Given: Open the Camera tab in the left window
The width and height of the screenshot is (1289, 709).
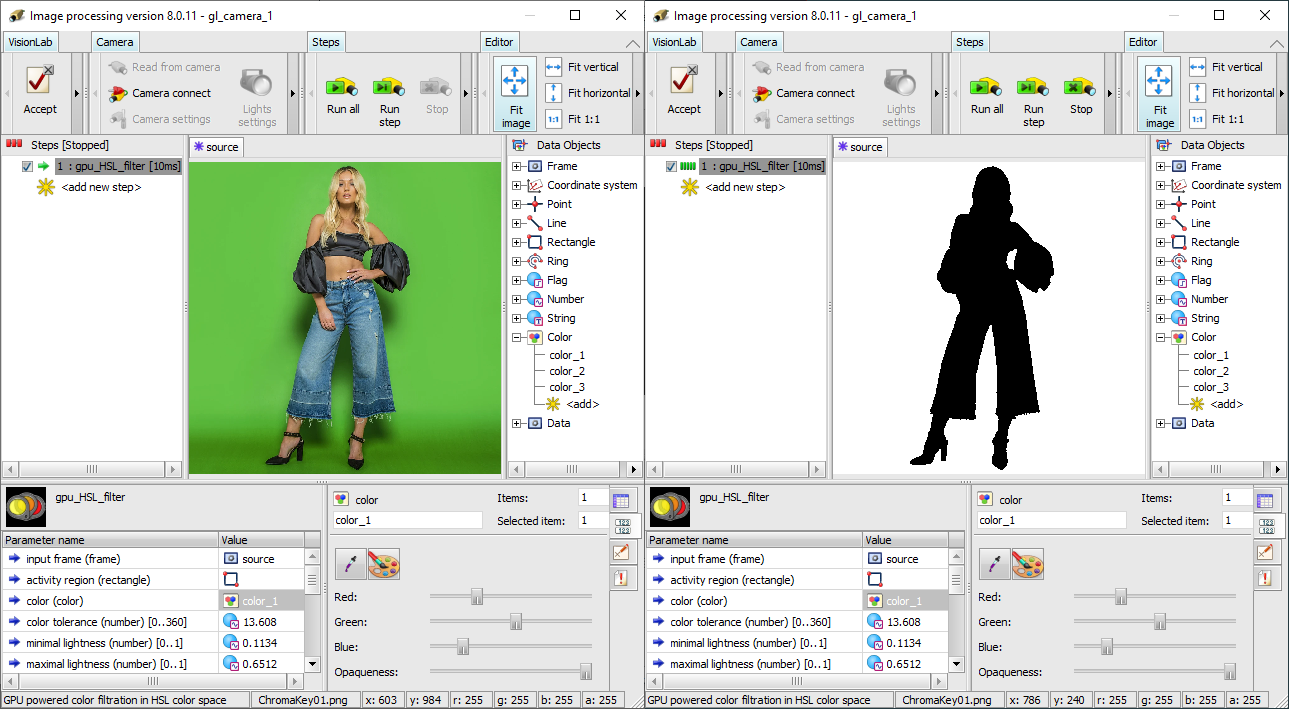Looking at the screenshot, I should [x=115, y=42].
